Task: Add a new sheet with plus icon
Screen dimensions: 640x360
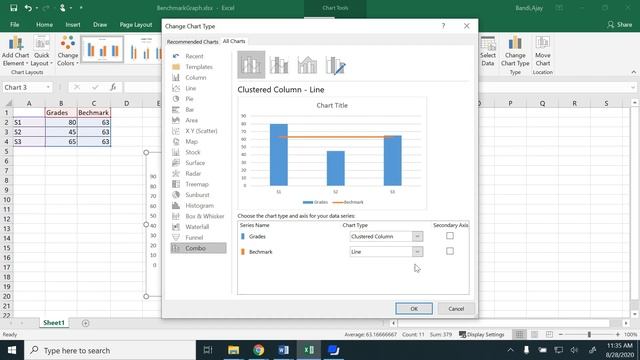Action: [x=85, y=323]
